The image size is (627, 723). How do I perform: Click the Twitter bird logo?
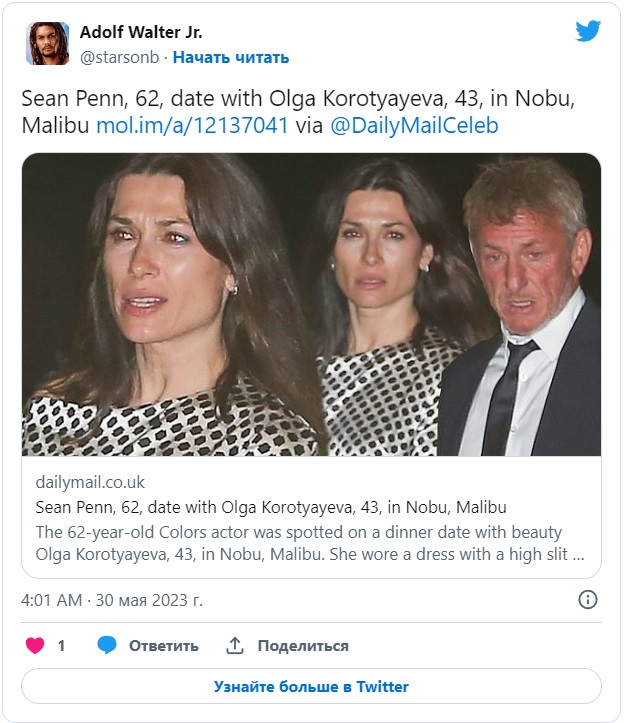(x=588, y=31)
